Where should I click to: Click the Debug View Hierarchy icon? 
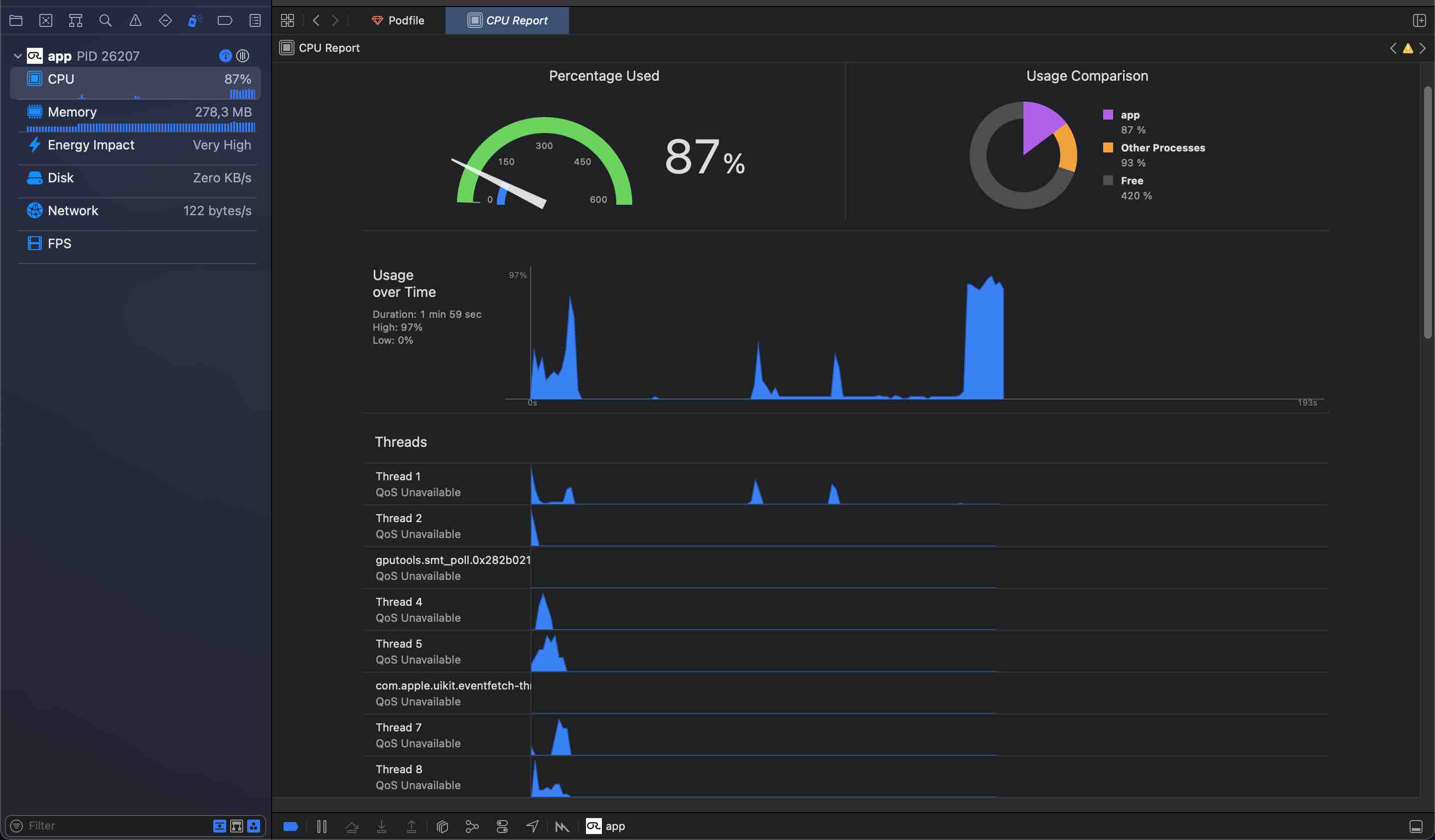(442, 826)
